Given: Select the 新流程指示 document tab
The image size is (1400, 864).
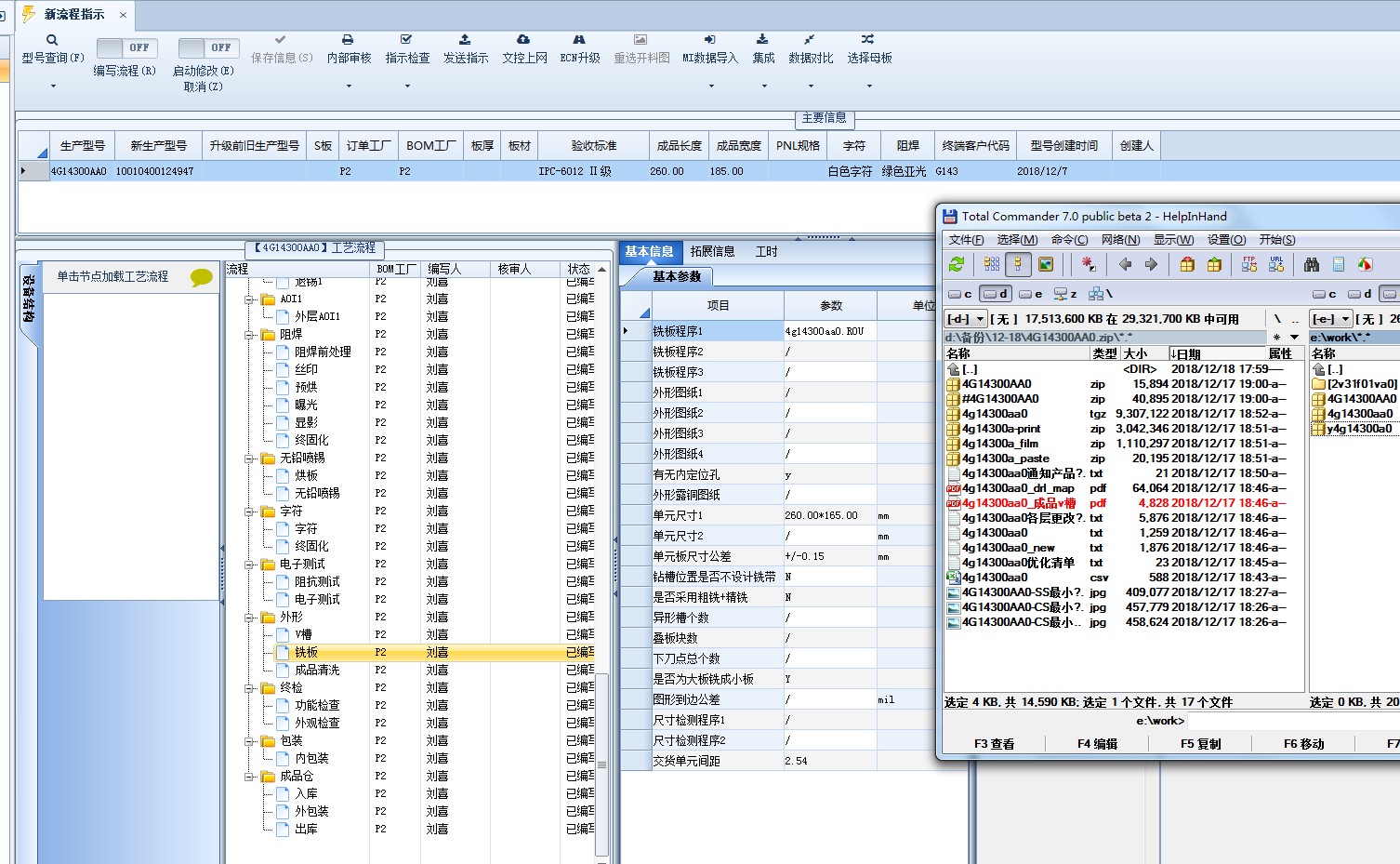Looking at the screenshot, I should pos(74,15).
